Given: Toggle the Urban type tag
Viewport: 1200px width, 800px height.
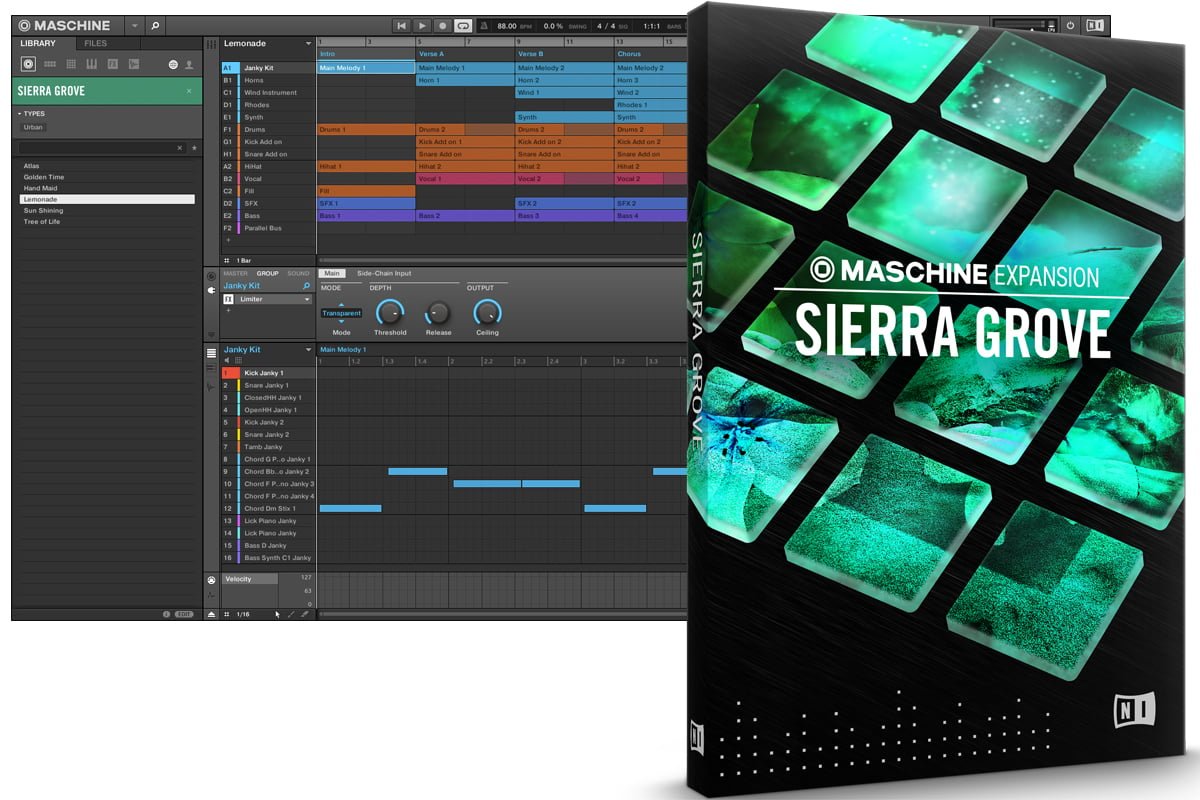Looking at the screenshot, I should click(x=34, y=127).
